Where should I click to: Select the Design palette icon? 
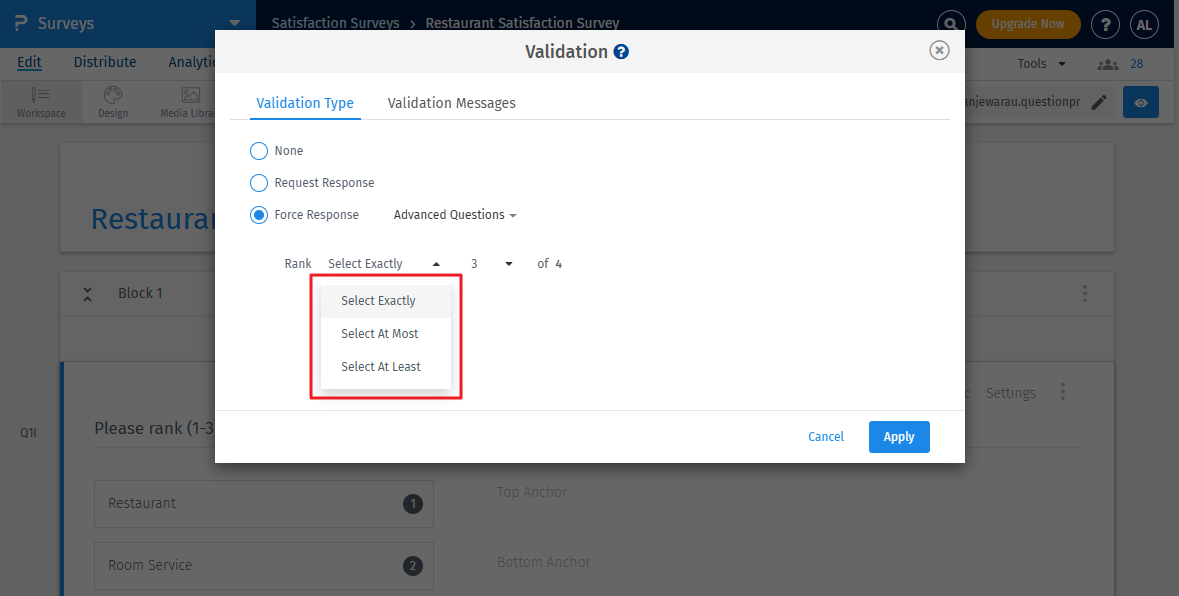pos(112,100)
